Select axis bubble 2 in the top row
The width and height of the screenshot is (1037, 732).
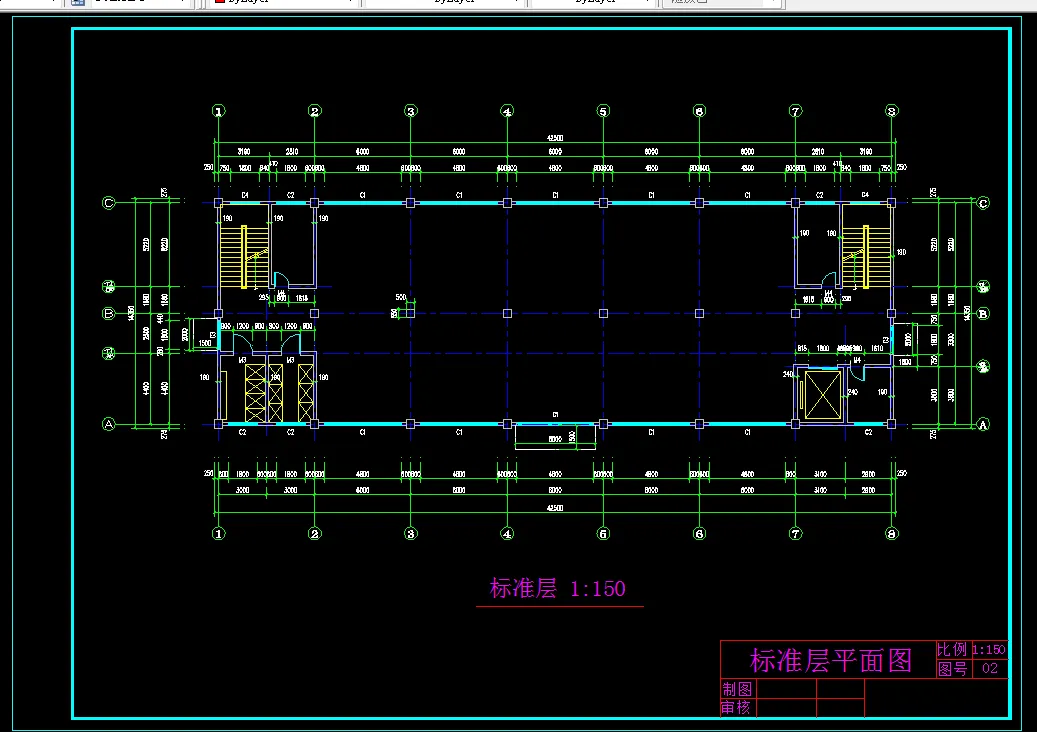tap(315, 111)
